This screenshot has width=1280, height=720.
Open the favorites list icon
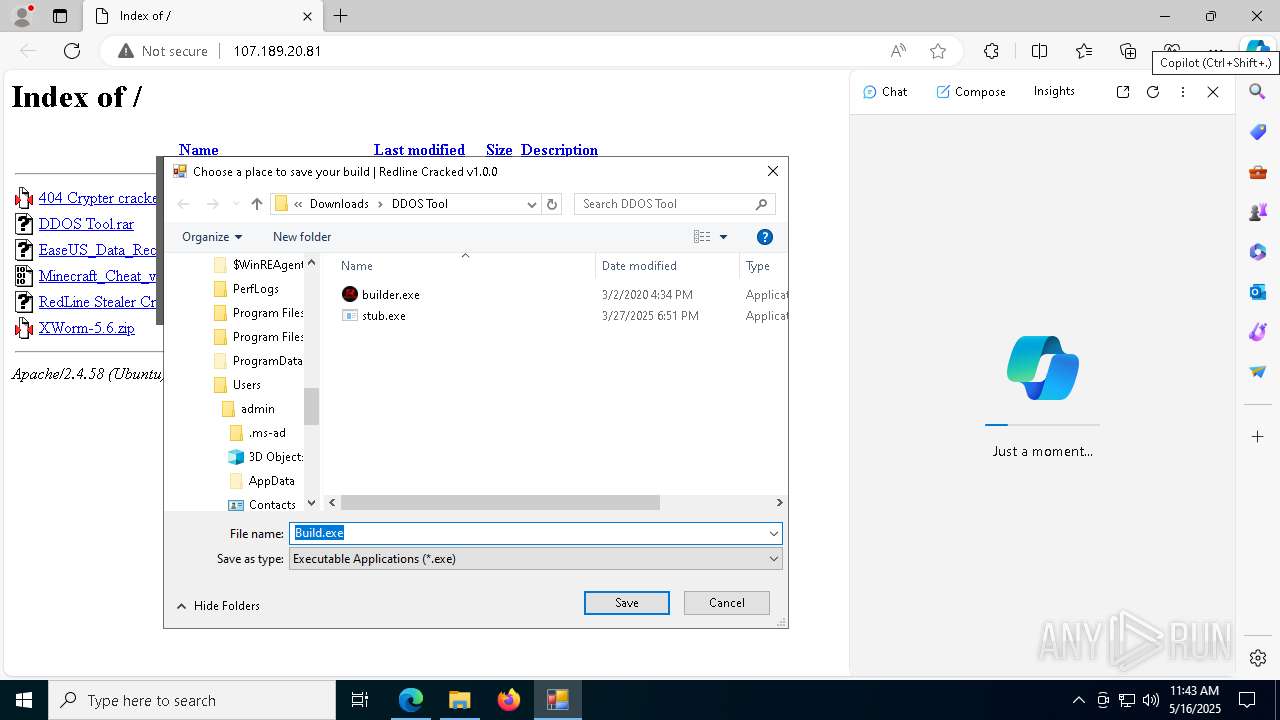click(x=1084, y=51)
